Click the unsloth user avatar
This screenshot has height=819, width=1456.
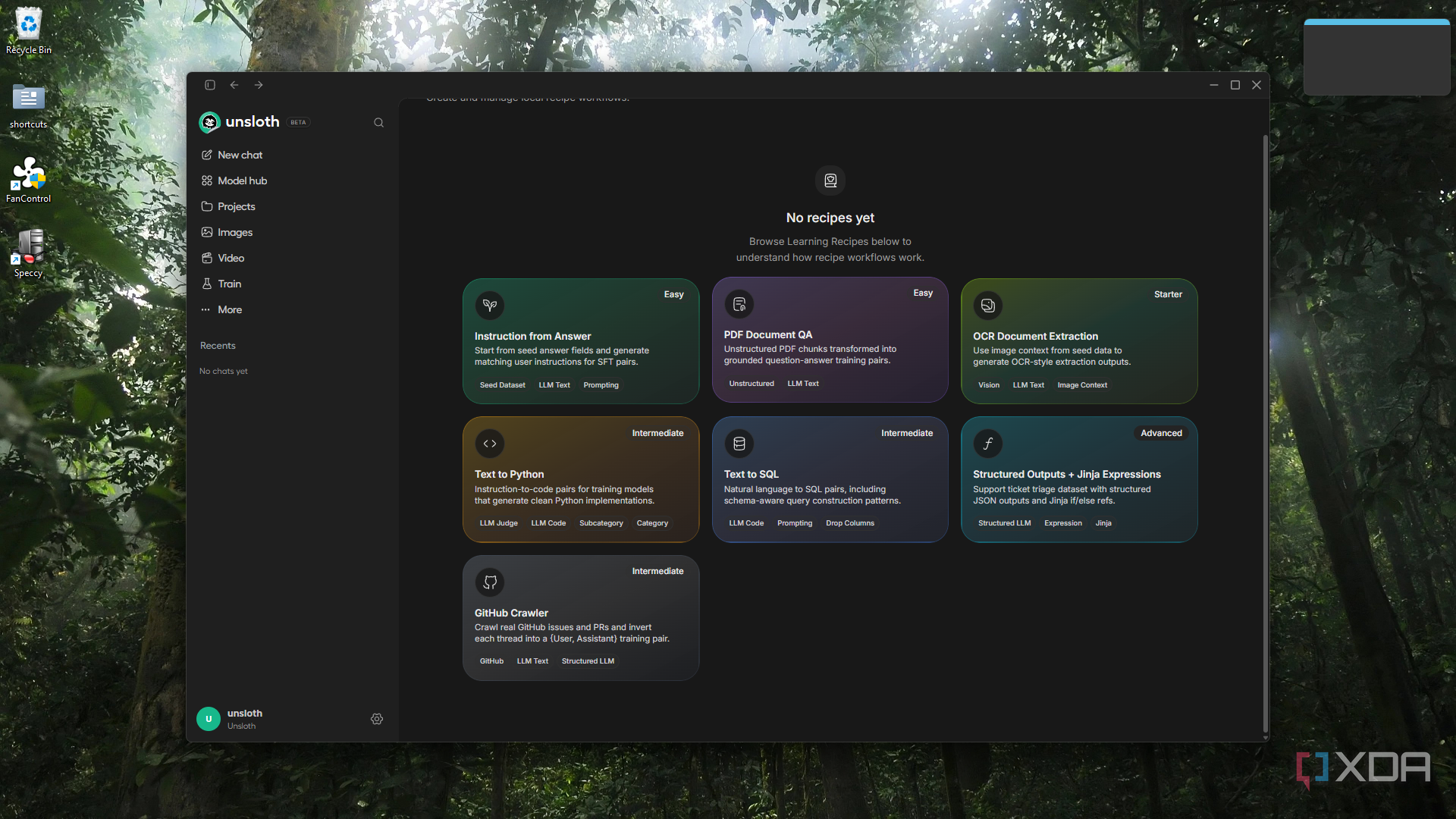209,719
